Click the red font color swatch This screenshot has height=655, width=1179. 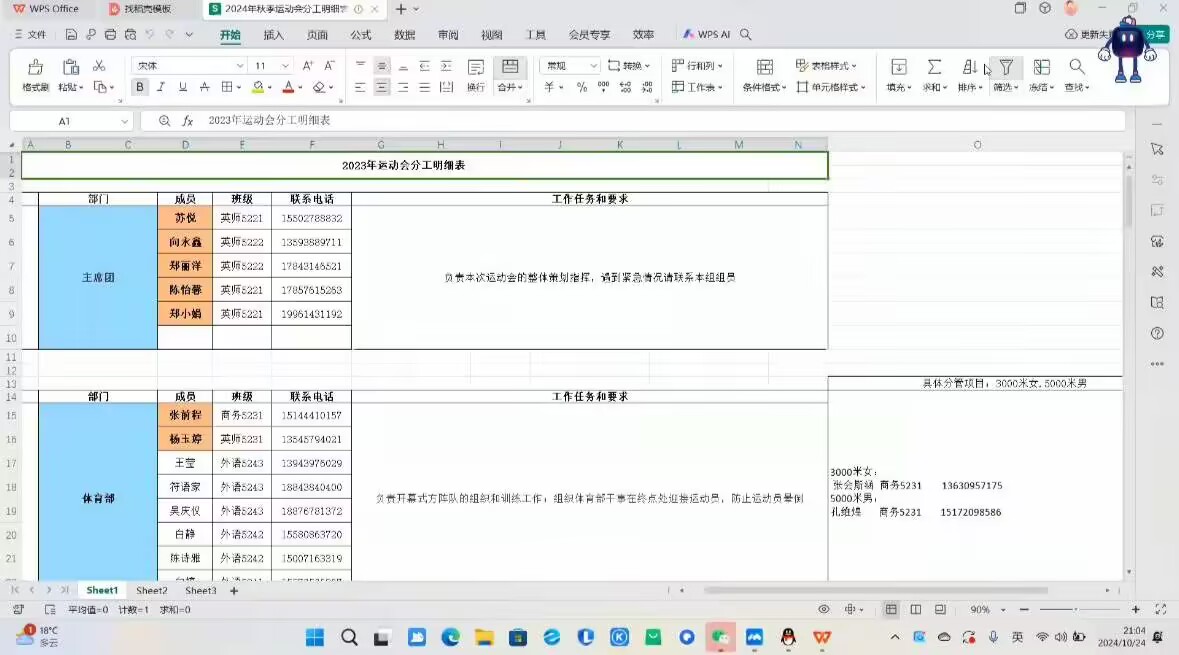[x=287, y=87]
